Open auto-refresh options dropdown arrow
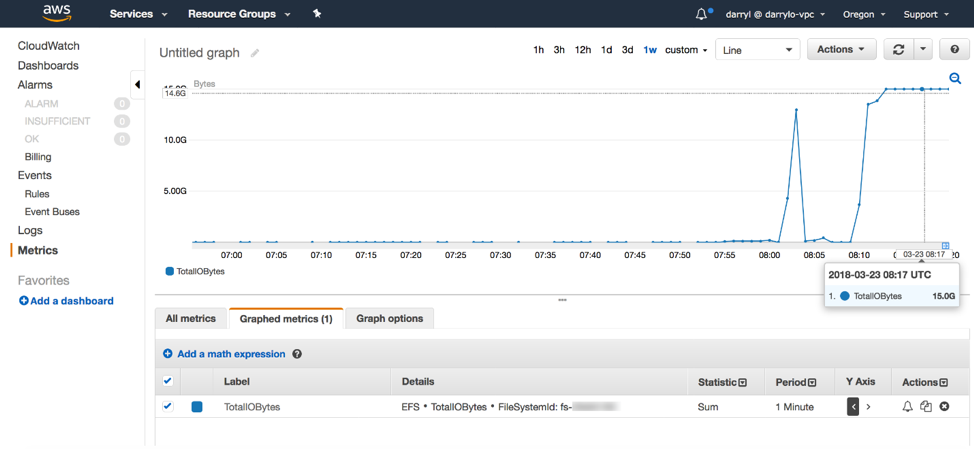 pos(922,50)
